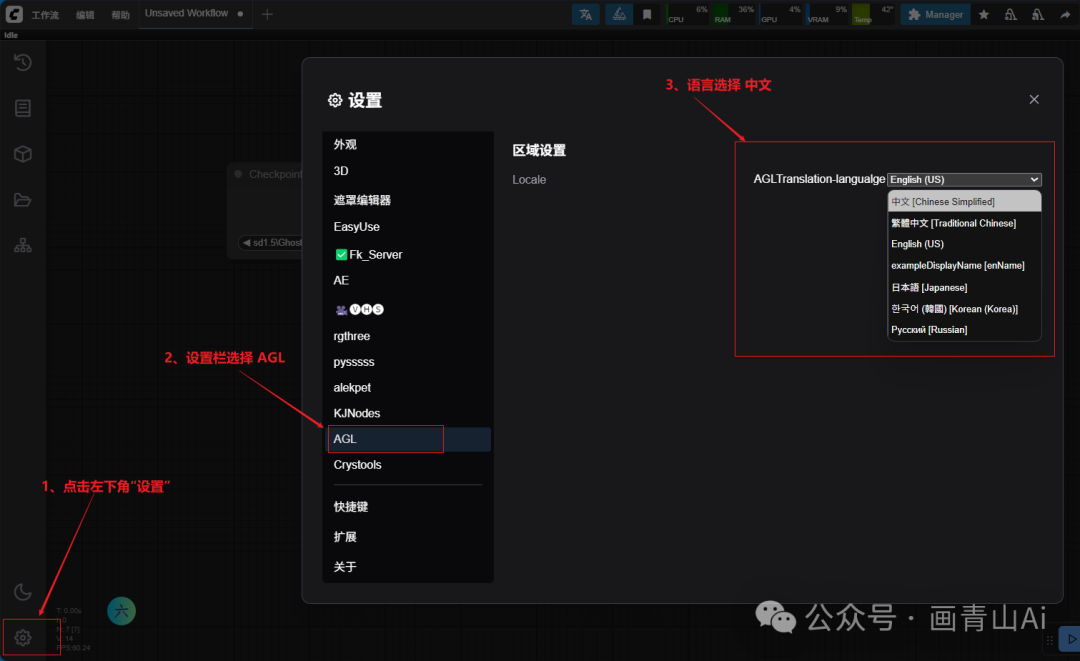Select EasyUse settings category

pyautogui.click(x=407, y=227)
